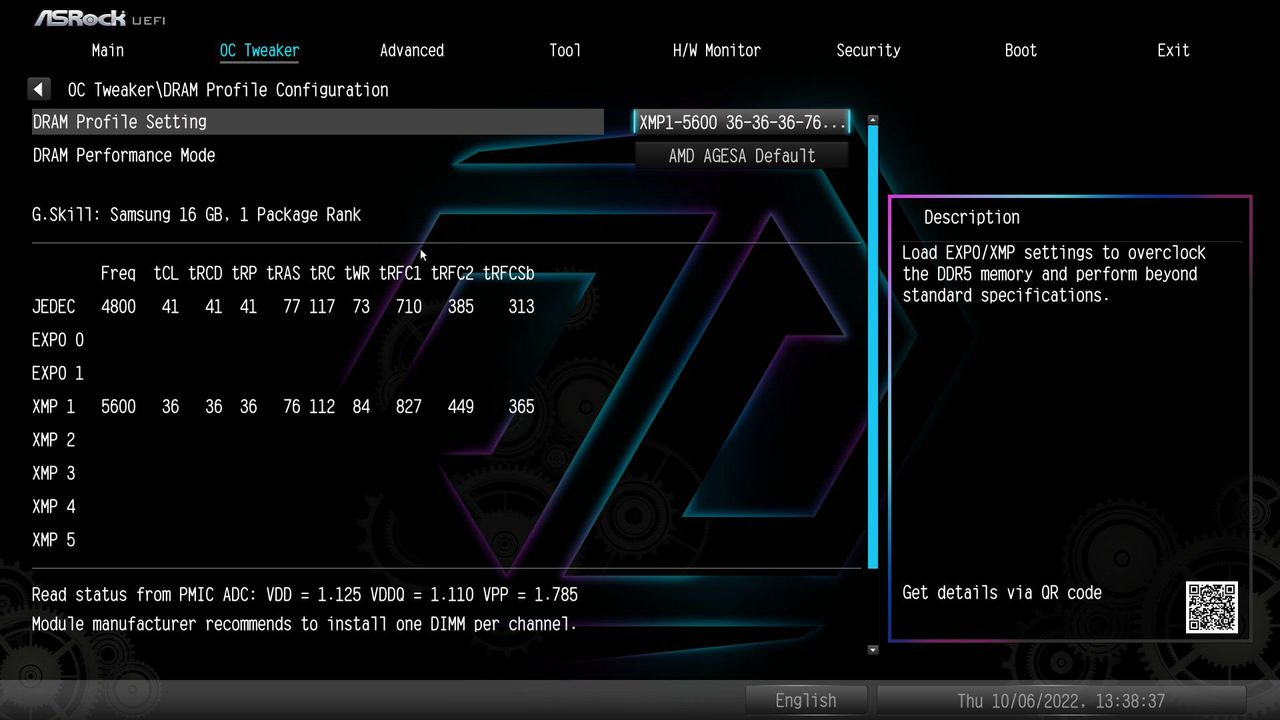1280x720 pixels.
Task: Click the EXPO 1 row label
Action: point(58,373)
